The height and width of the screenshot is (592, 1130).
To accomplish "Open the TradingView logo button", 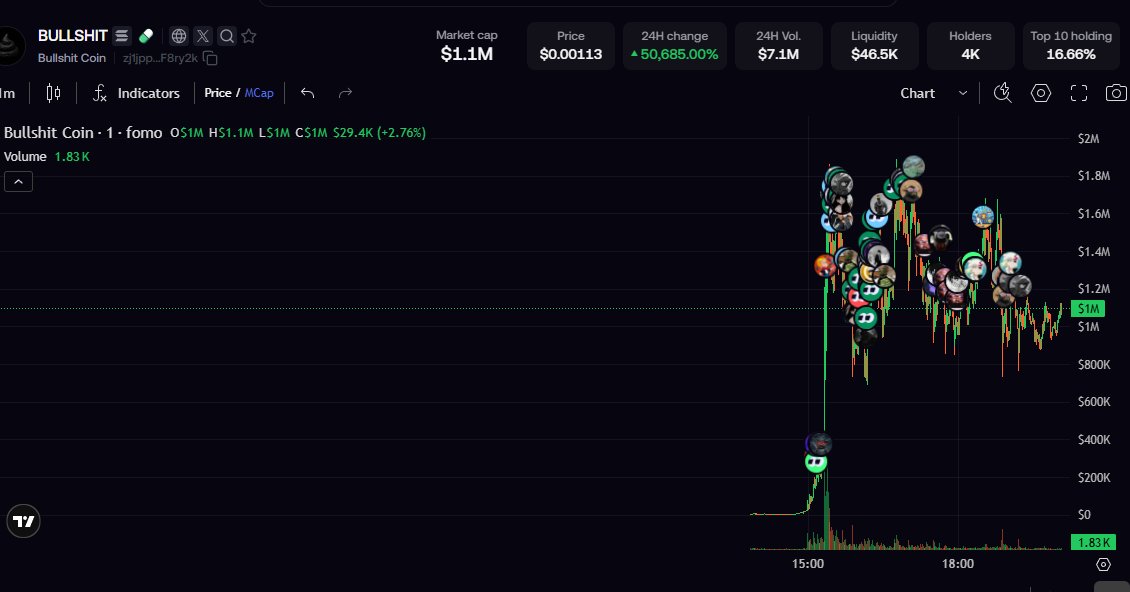I will 24,521.
